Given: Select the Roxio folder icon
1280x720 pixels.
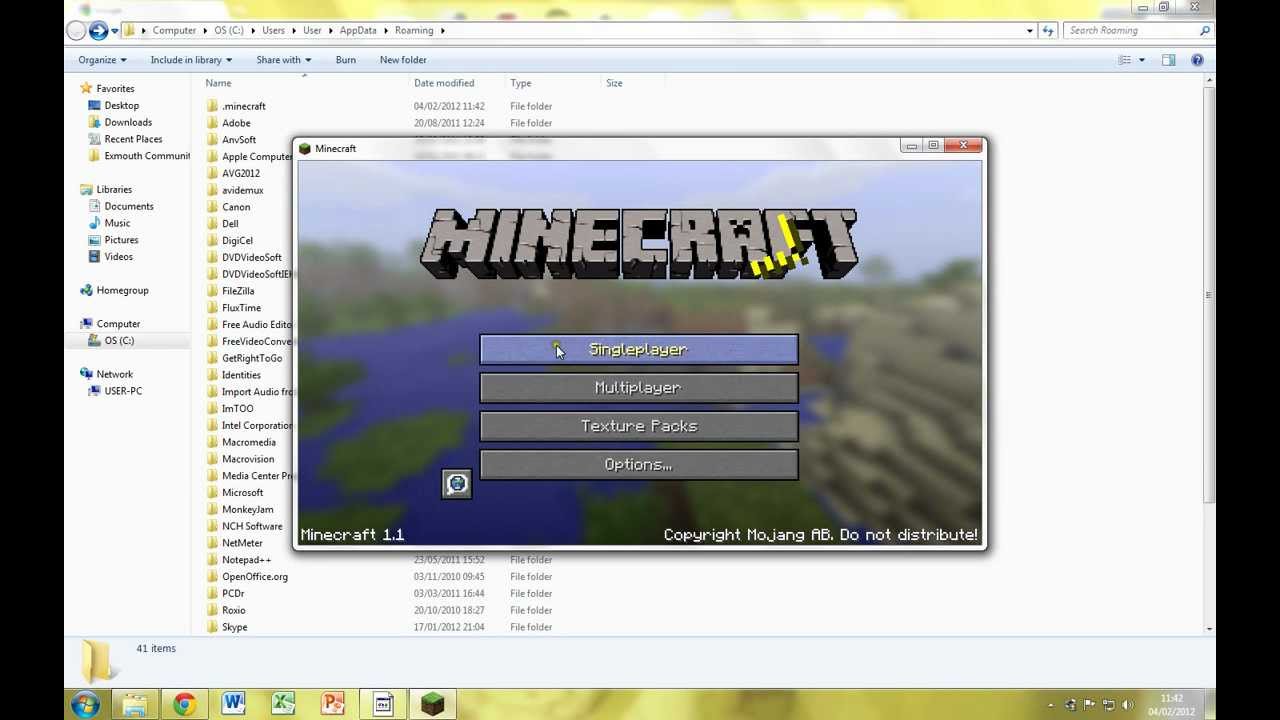Looking at the screenshot, I should pyautogui.click(x=212, y=610).
